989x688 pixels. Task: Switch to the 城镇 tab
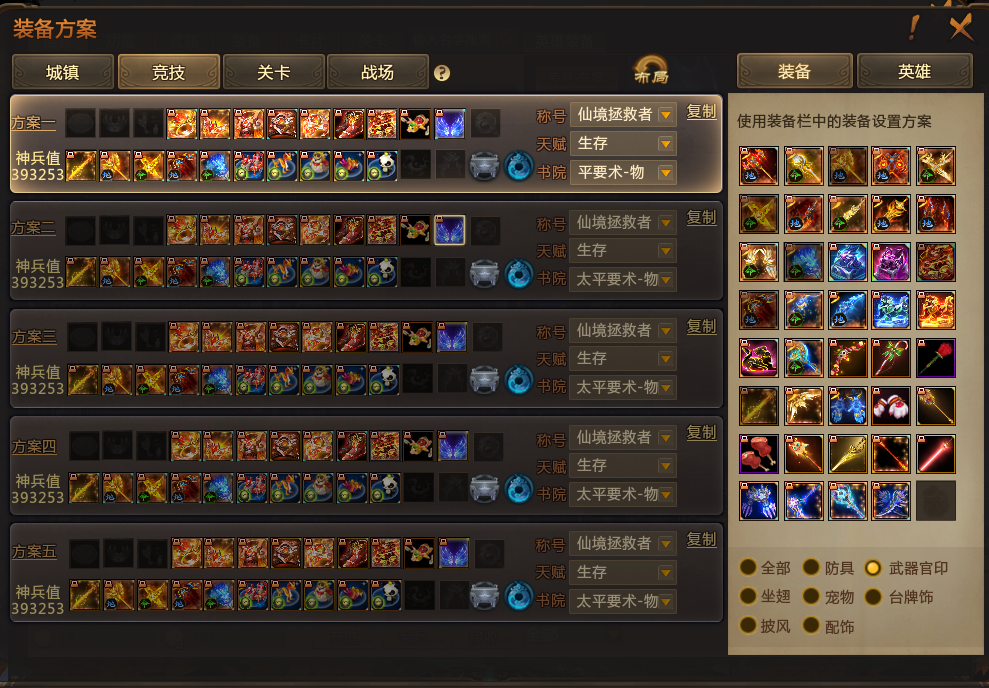62,72
